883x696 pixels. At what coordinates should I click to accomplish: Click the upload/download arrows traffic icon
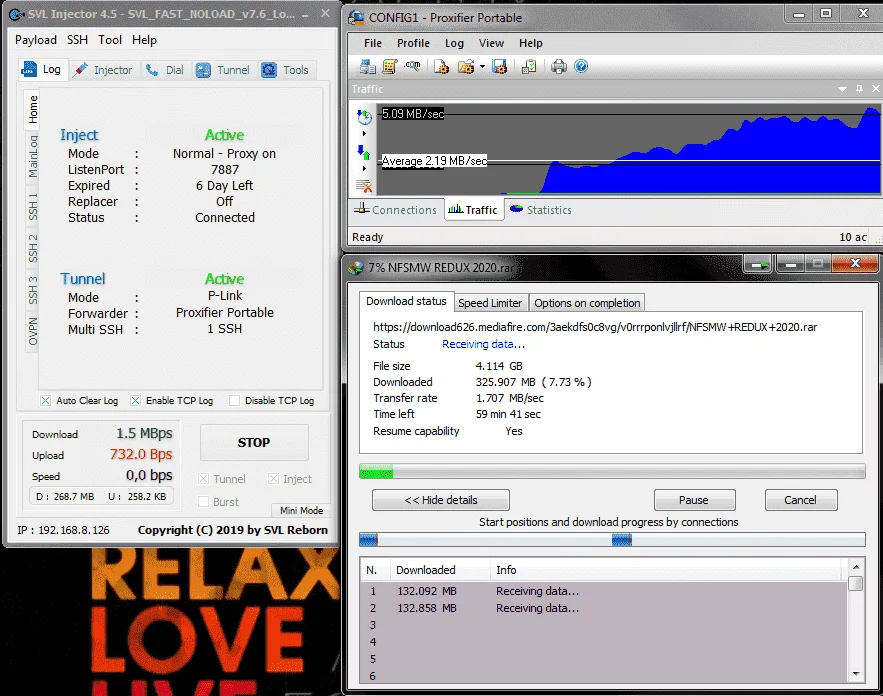[x=364, y=151]
